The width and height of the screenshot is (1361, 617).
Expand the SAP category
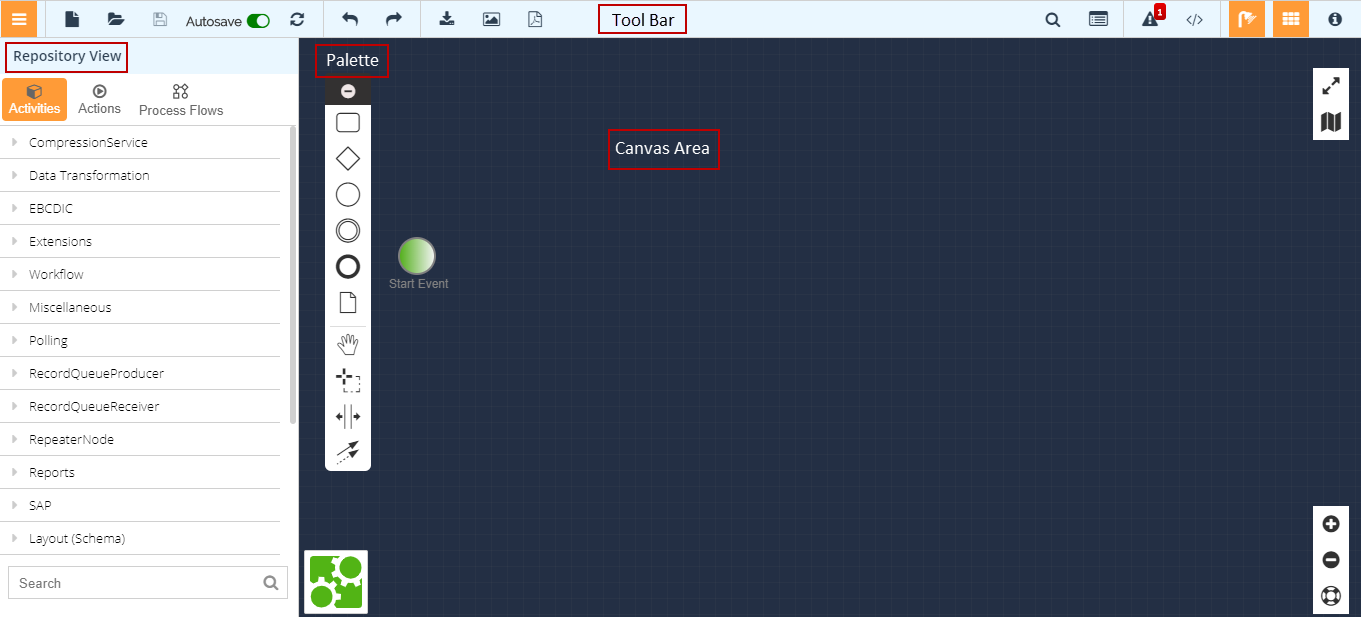coord(40,505)
